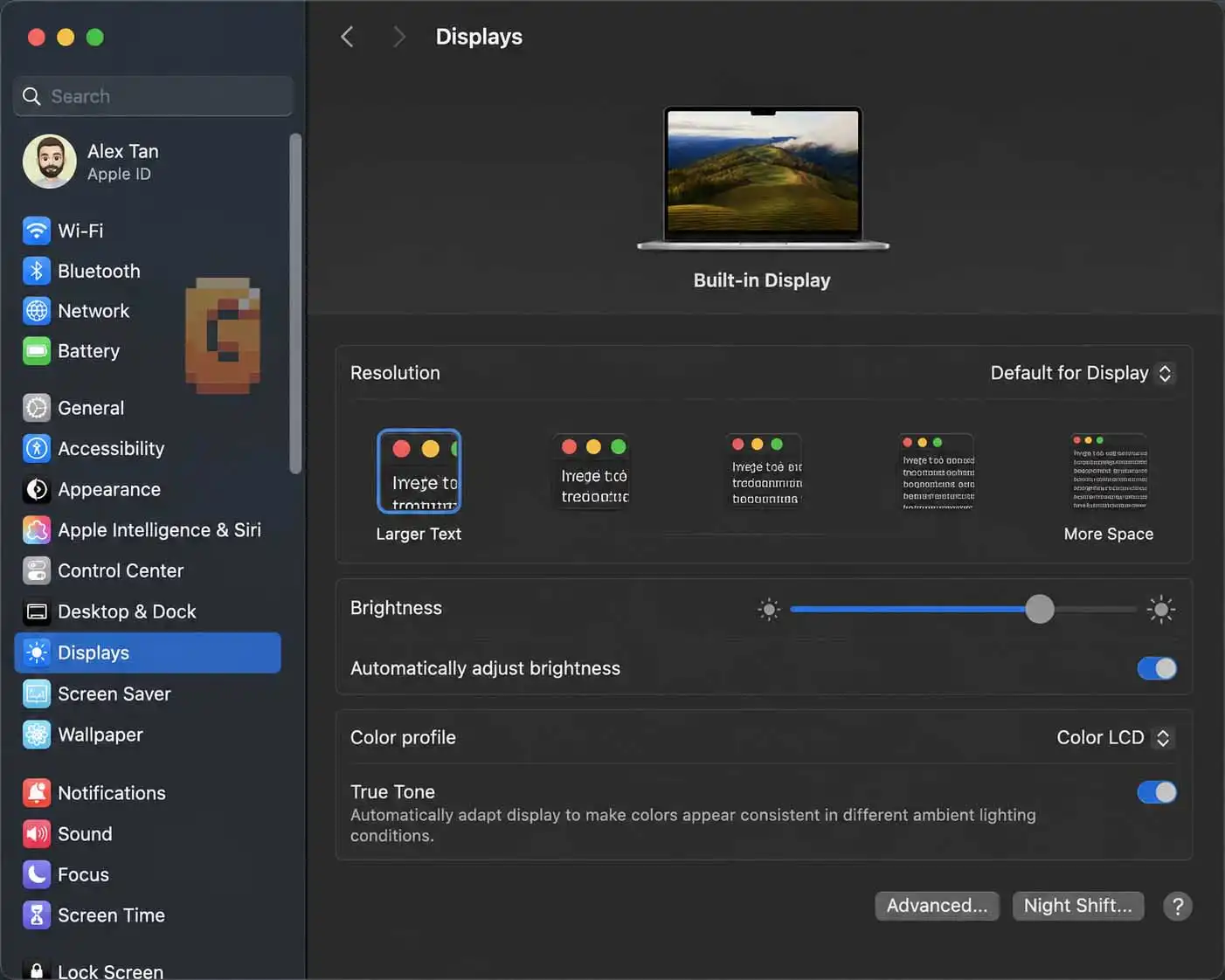Select the Accessibility icon
Image resolution: width=1225 pixels, height=980 pixels.
[37, 448]
